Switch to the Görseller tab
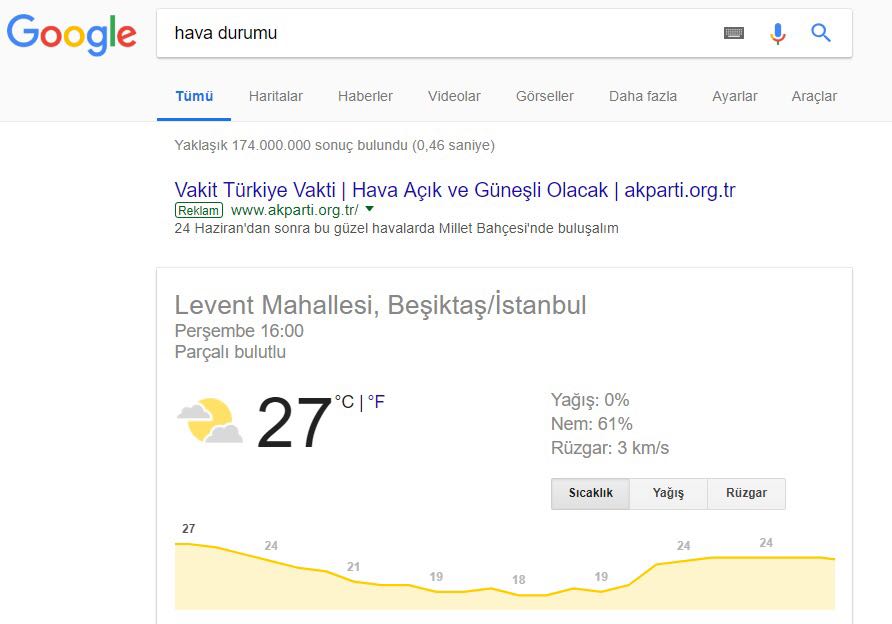The image size is (892, 624). [544, 96]
